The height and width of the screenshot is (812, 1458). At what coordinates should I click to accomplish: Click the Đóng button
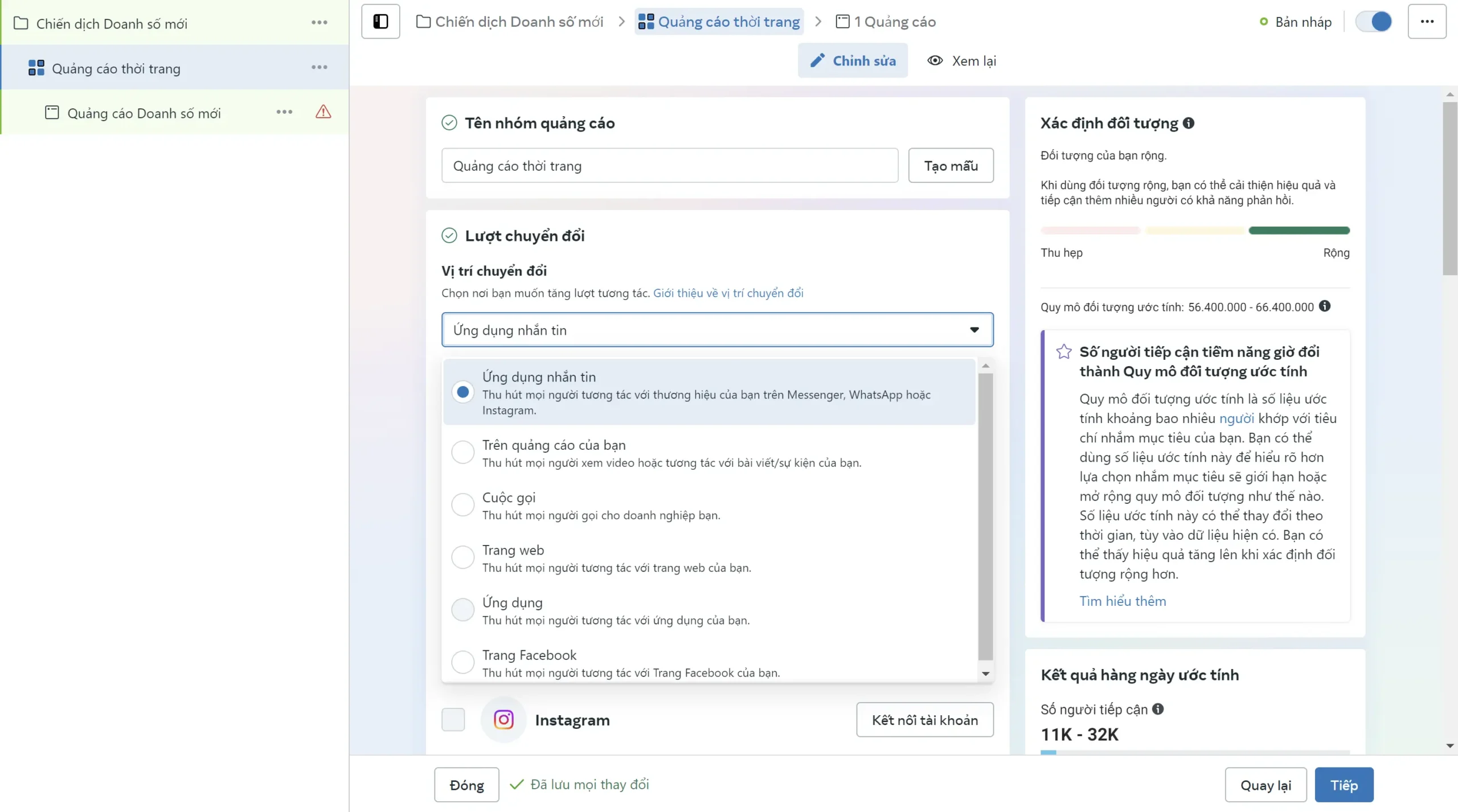(466, 785)
